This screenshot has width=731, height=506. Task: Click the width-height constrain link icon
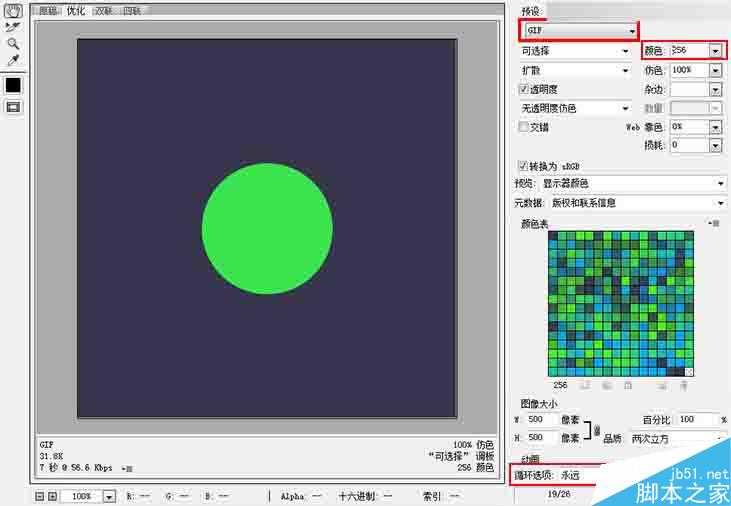(597, 430)
